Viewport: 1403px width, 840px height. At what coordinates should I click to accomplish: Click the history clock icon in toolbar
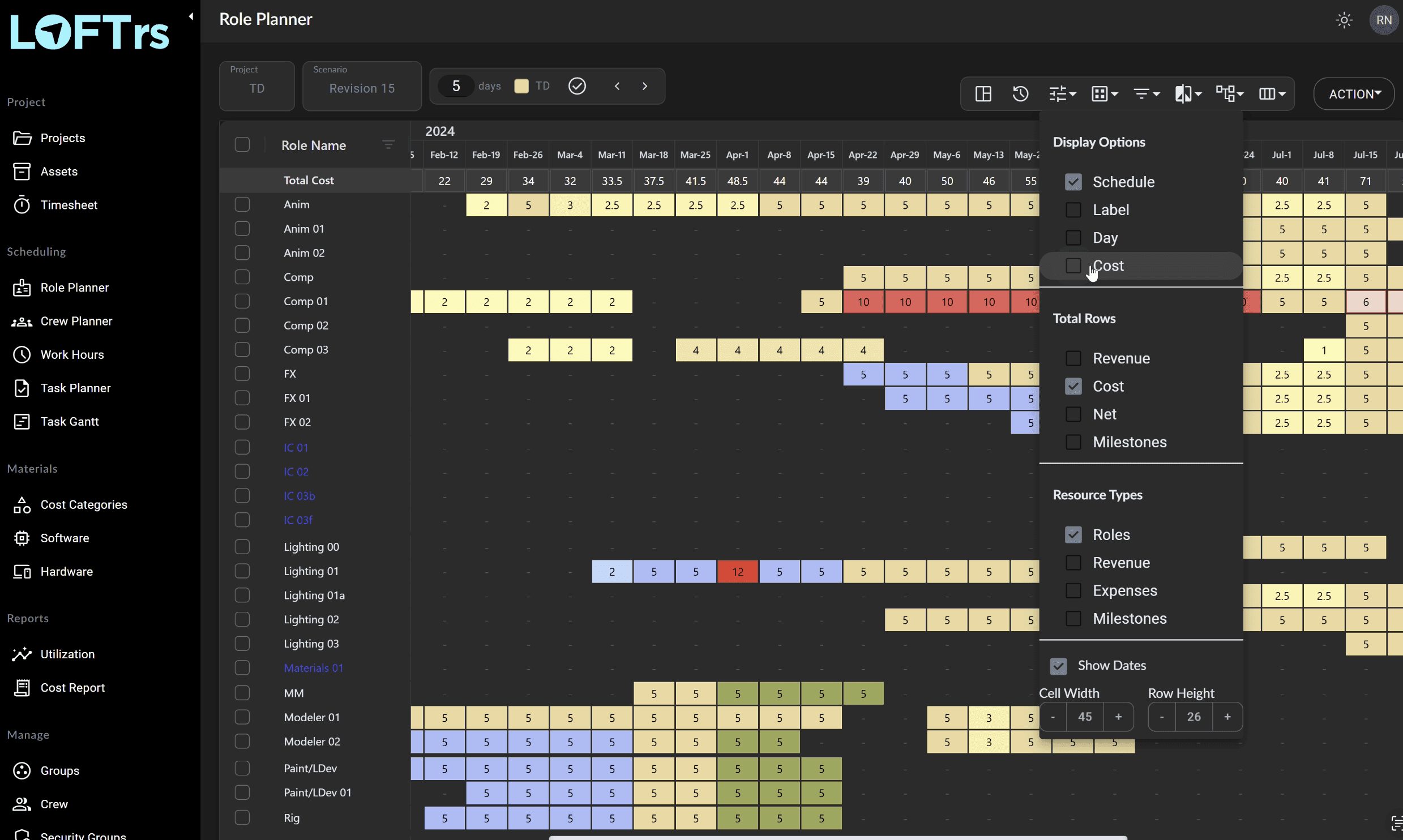click(x=1020, y=94)
